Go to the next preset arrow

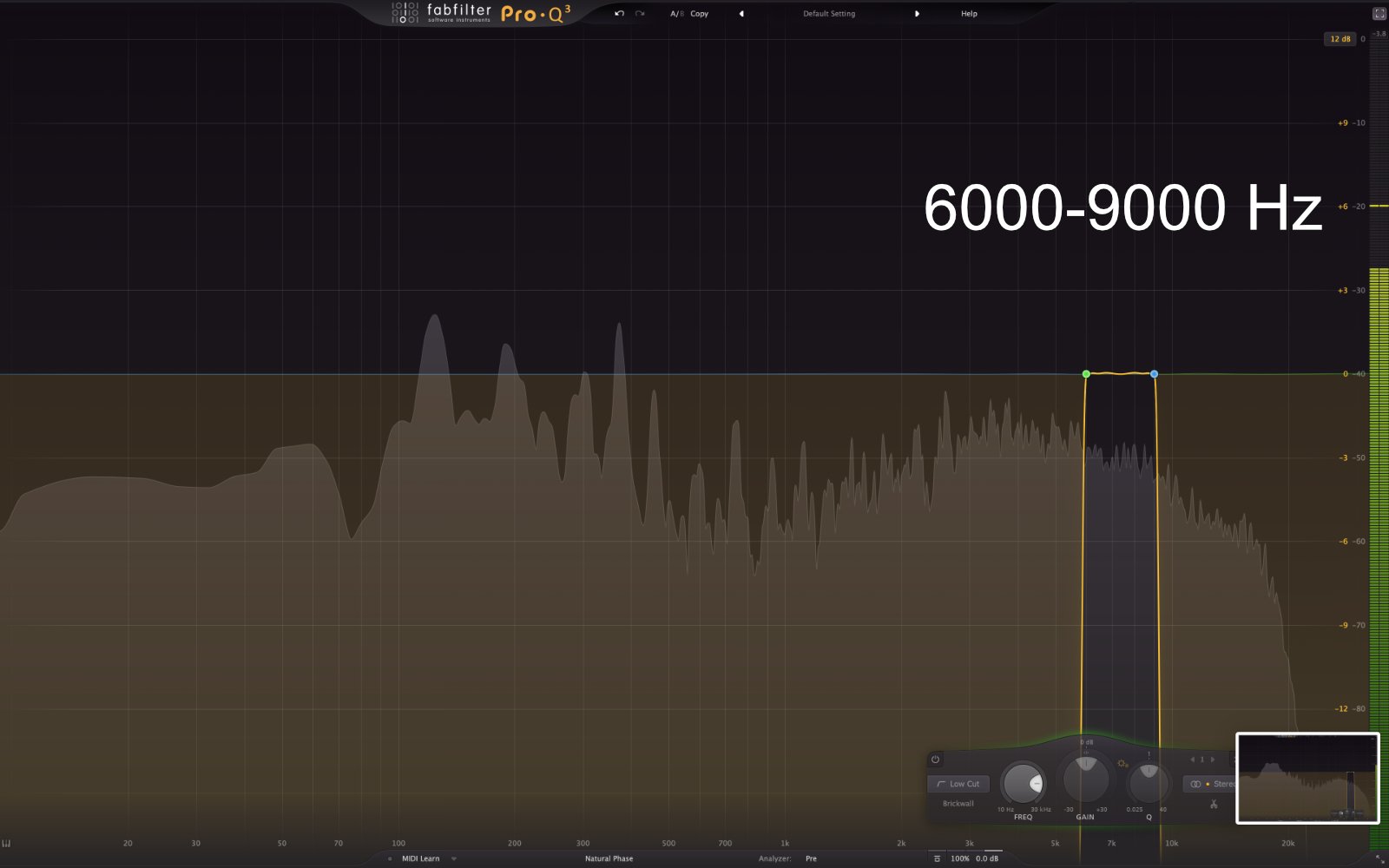pos(917,14)
